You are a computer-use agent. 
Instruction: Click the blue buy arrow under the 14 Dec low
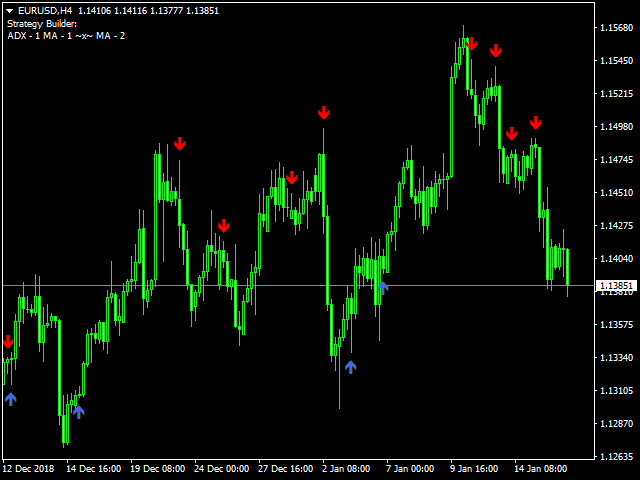click(79, 412)
